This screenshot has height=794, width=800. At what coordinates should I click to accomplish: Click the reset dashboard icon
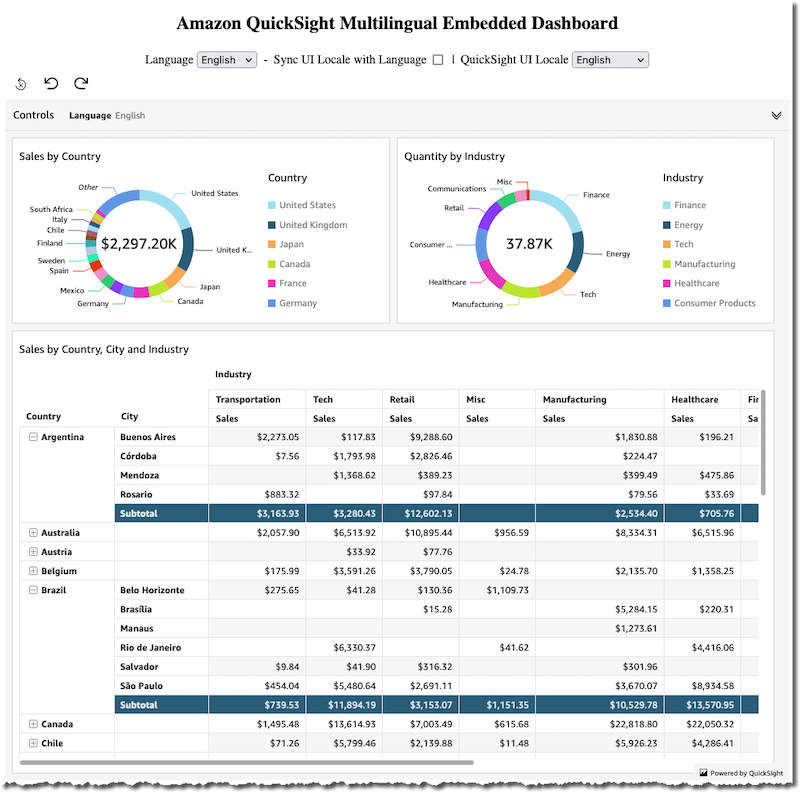[21, 84]
